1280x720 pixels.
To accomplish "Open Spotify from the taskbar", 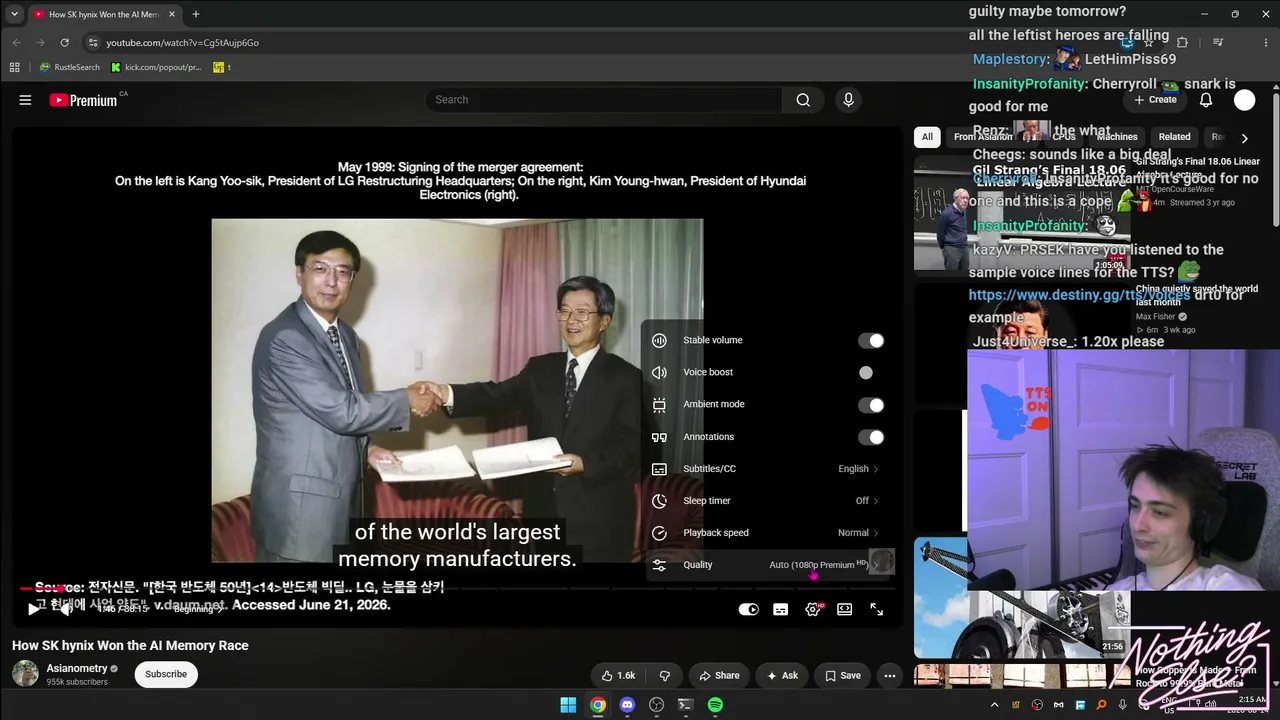I will (x=715, y=705).
